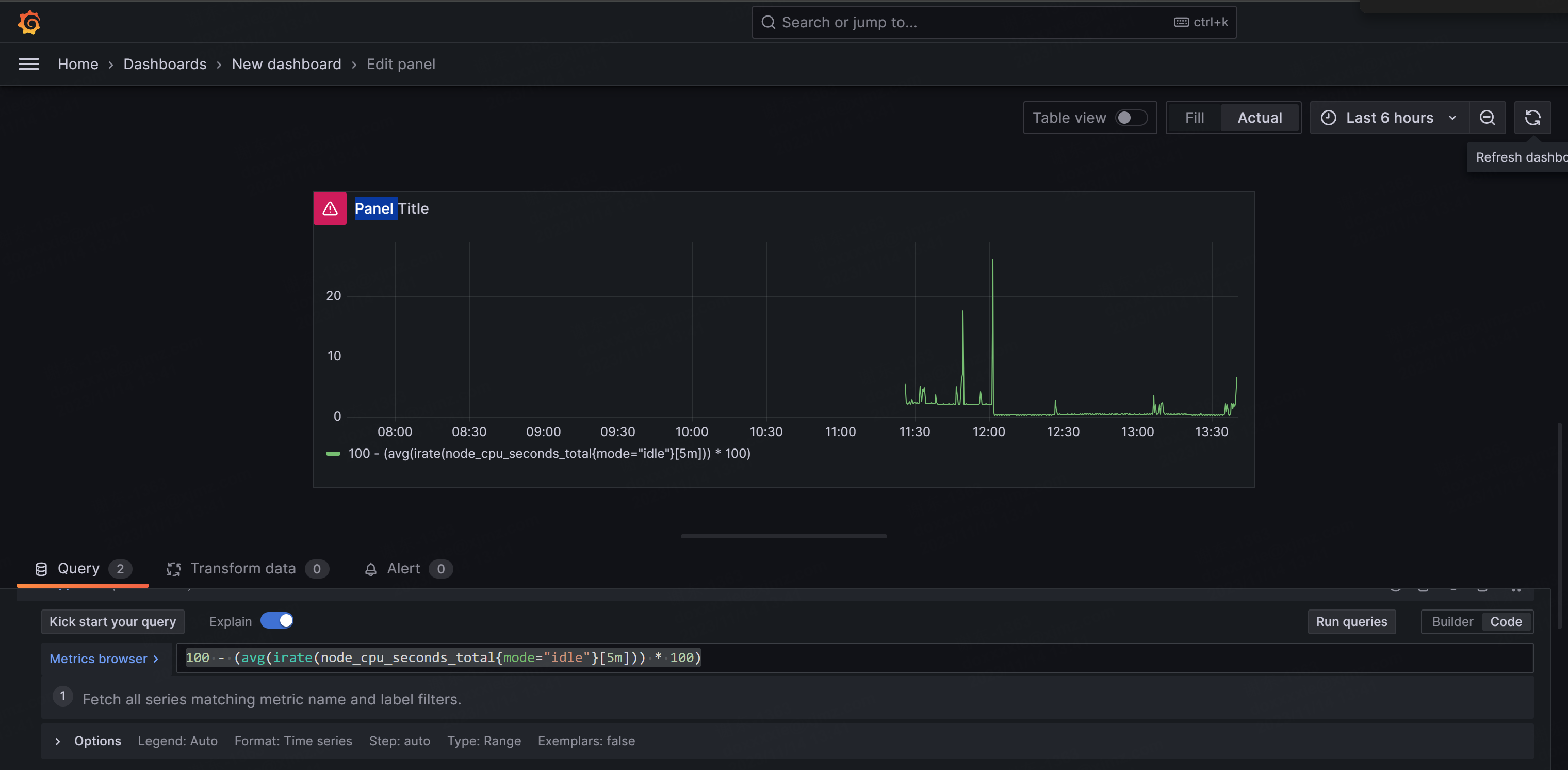The height and width of the screenshot is (770, 1568).
Task: Go to Dashboards breadcrumb
Action: click(x=165, y=64)
